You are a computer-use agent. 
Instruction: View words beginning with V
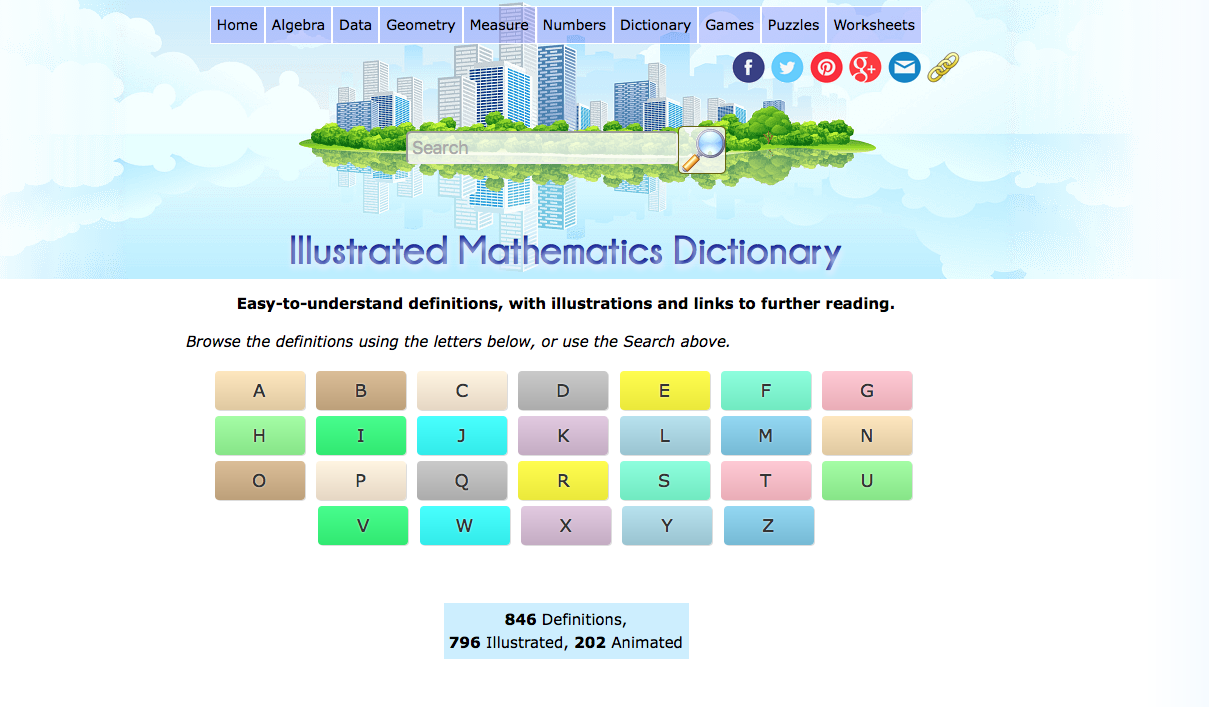pyautogui.click(x=362, y=525)
